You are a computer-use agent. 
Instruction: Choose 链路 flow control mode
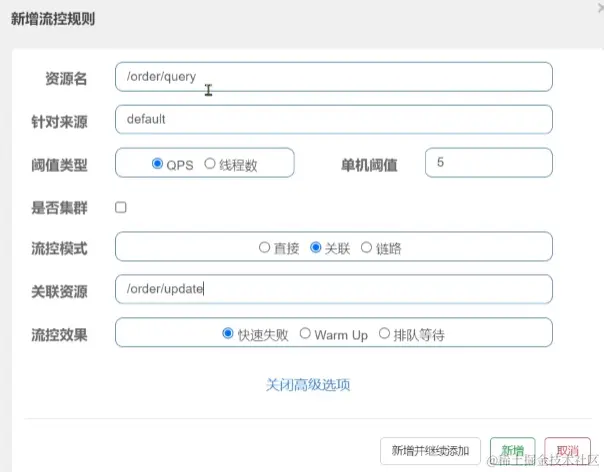tap(366, 247)
